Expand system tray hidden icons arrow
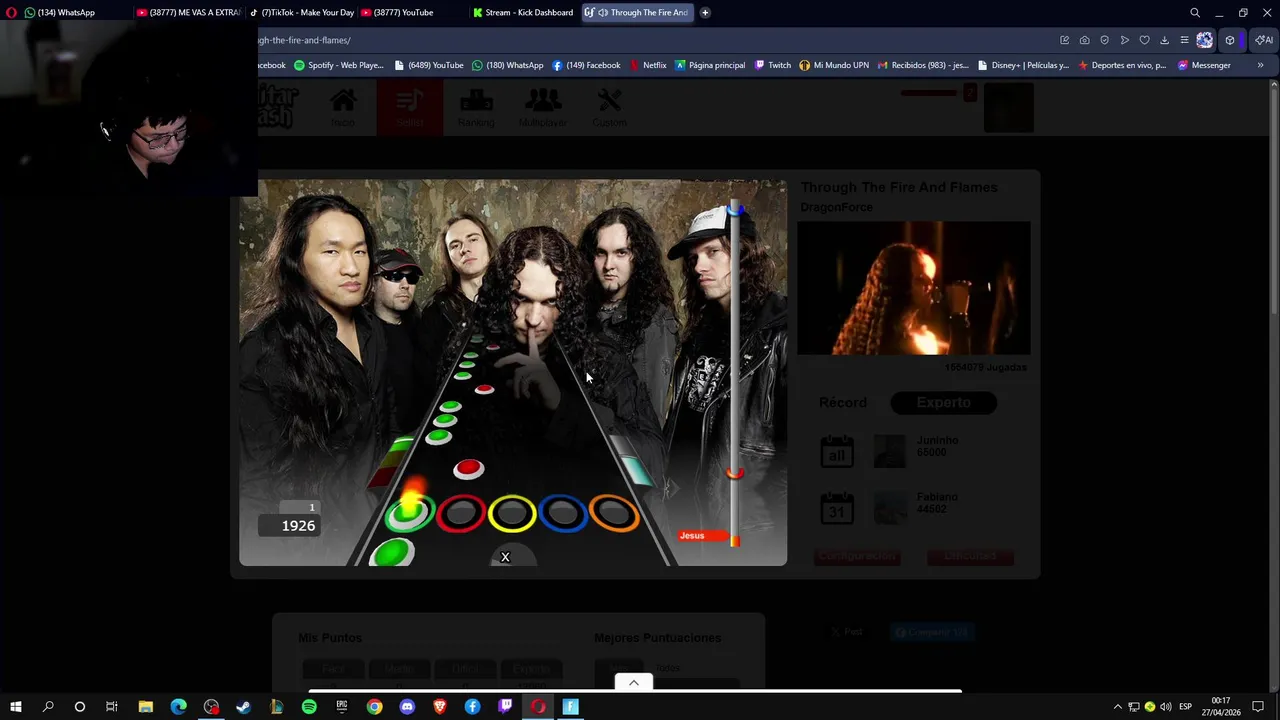Image resolution: width=1280 pixels, height=720 pixels. tap(1117, 707)
